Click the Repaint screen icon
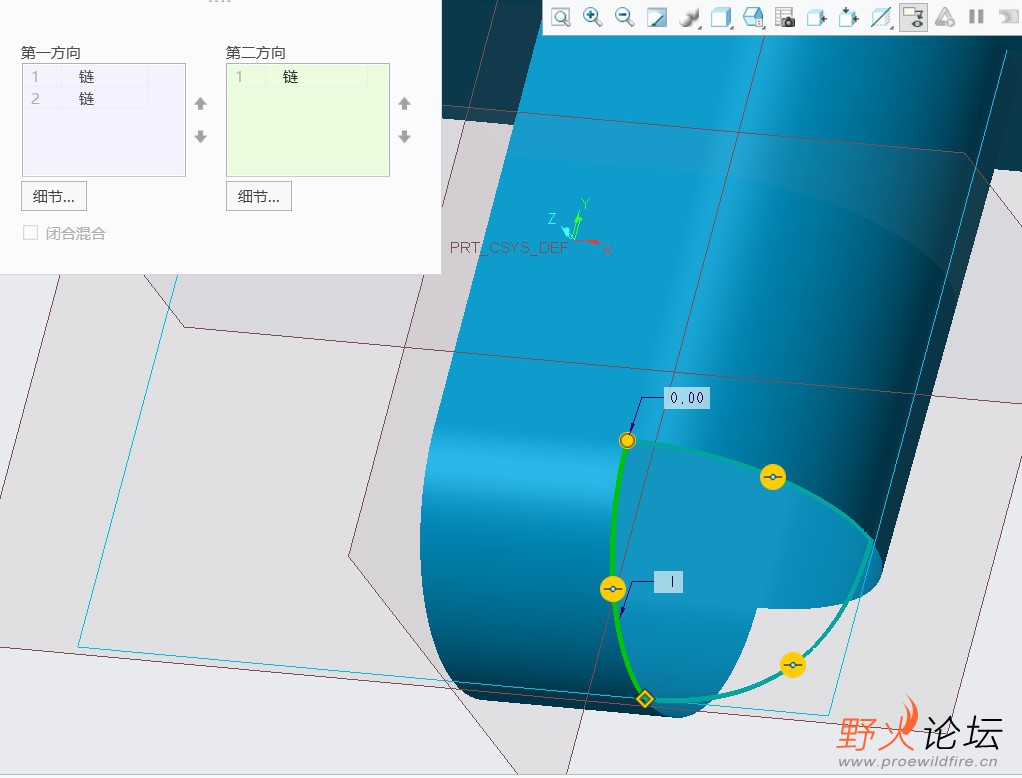The width and height of the screenshot is (1022, 778). pyautogui.click(x=656, y=17)
